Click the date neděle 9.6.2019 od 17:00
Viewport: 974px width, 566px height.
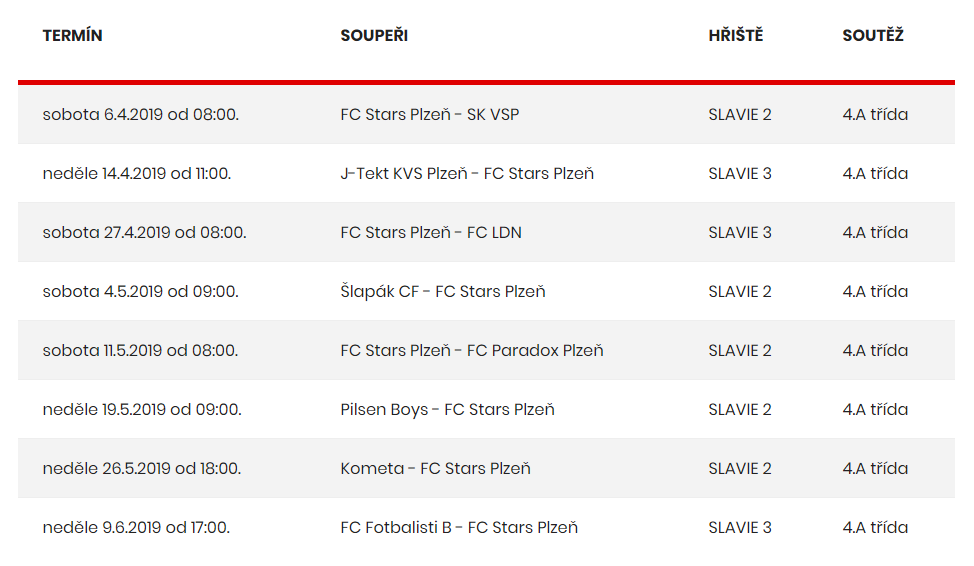click(136, 527)
